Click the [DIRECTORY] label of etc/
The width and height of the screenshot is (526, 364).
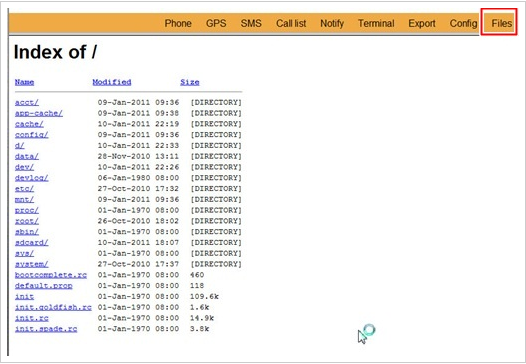(x=216, y=189)
